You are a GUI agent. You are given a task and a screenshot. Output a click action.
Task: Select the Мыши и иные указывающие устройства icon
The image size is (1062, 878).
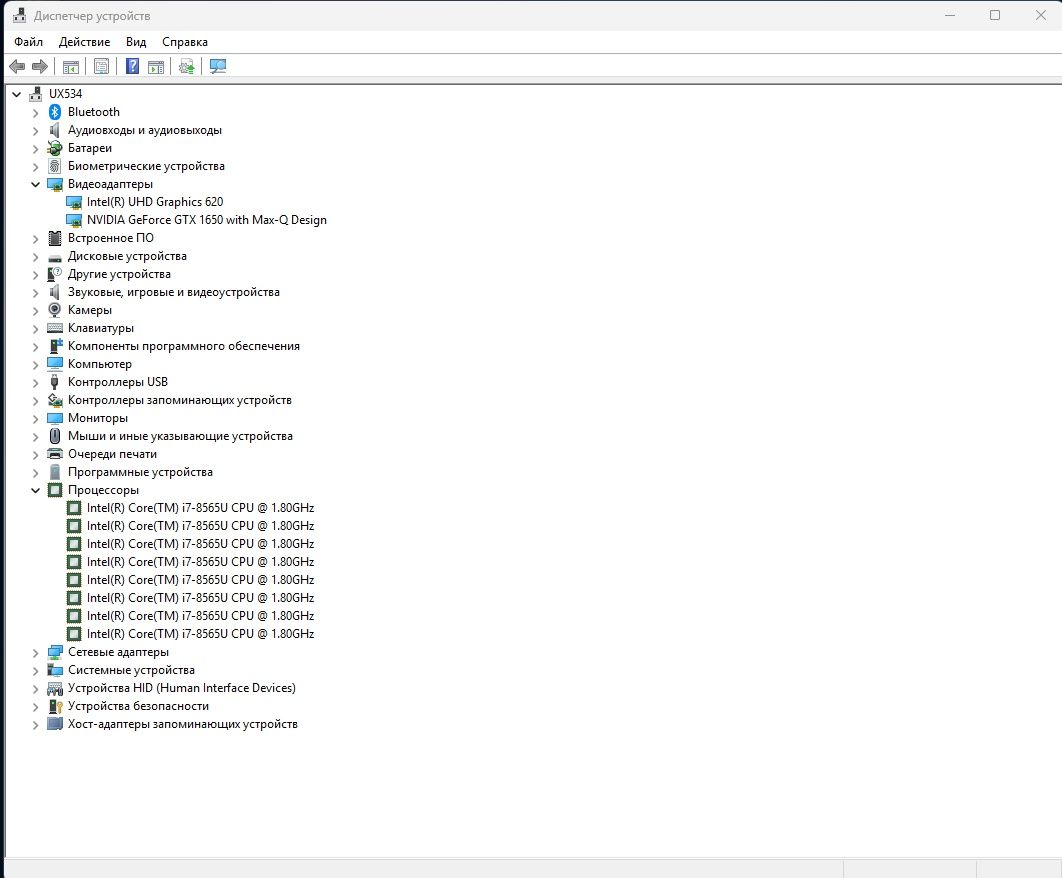[55, 436]
